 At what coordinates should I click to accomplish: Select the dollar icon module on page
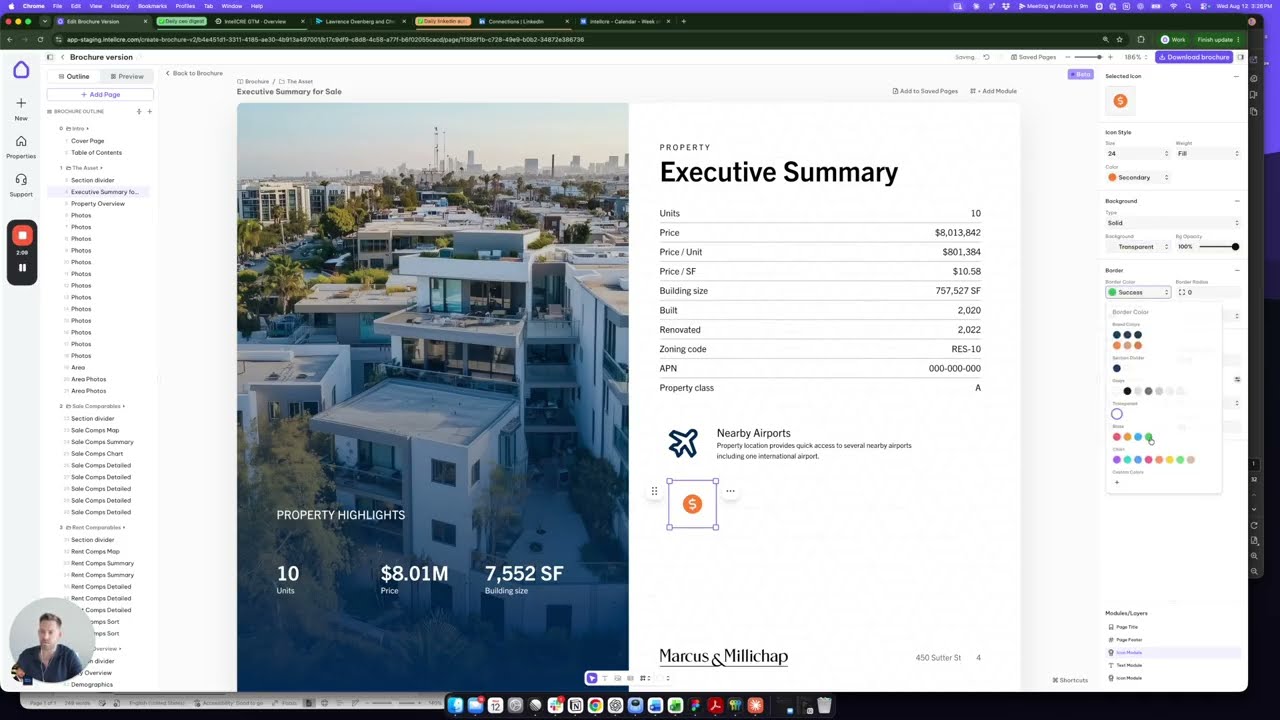click(x=692, y=504)
